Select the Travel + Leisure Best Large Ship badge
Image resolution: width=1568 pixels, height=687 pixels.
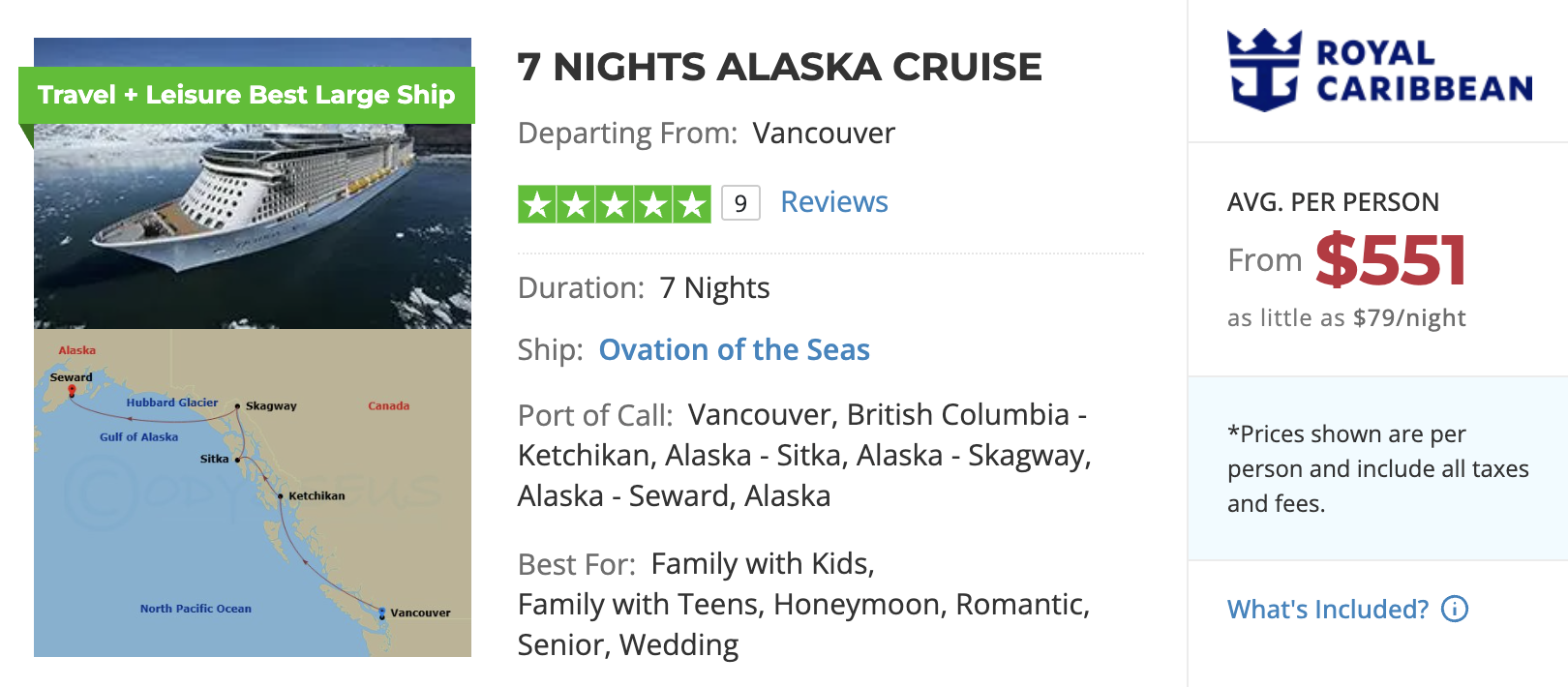coord(246,95)
